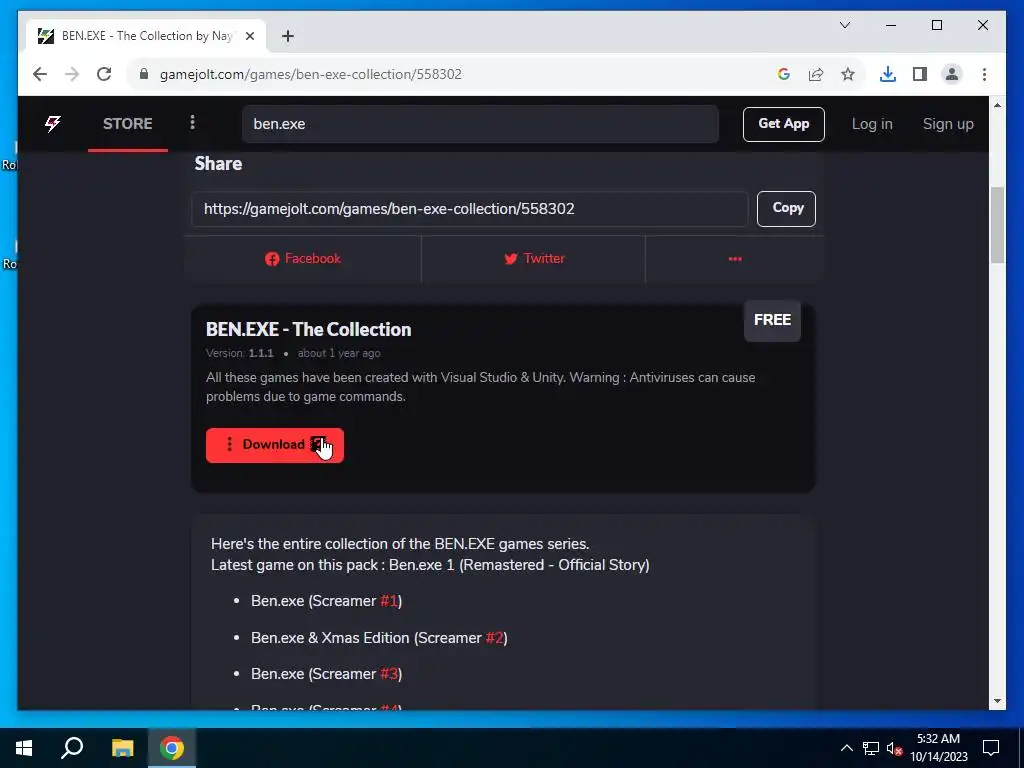The height and width of the screenshot is (768, 1024).
Task: Toggle Chrome side panel
Action: click(920, 74)
